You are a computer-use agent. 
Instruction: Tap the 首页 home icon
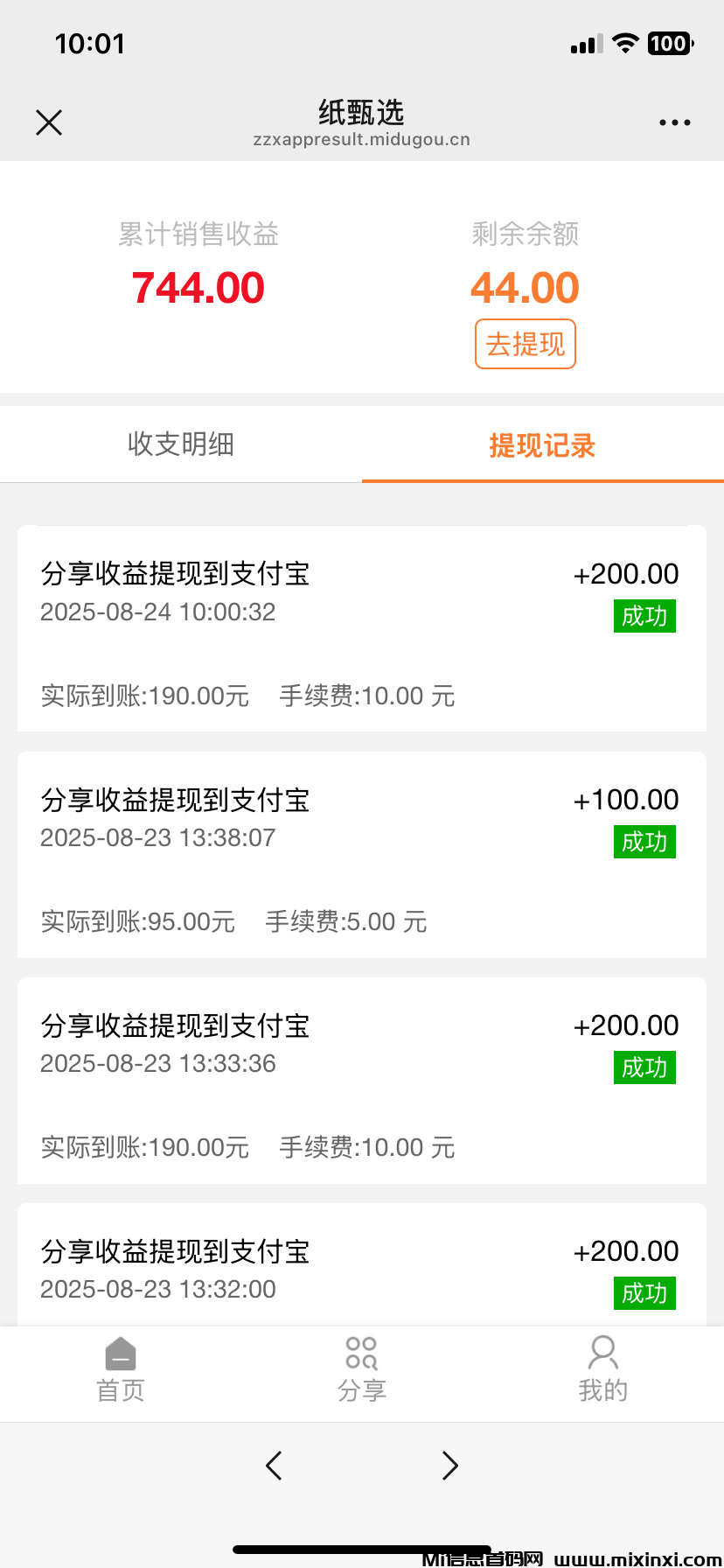121,1354
